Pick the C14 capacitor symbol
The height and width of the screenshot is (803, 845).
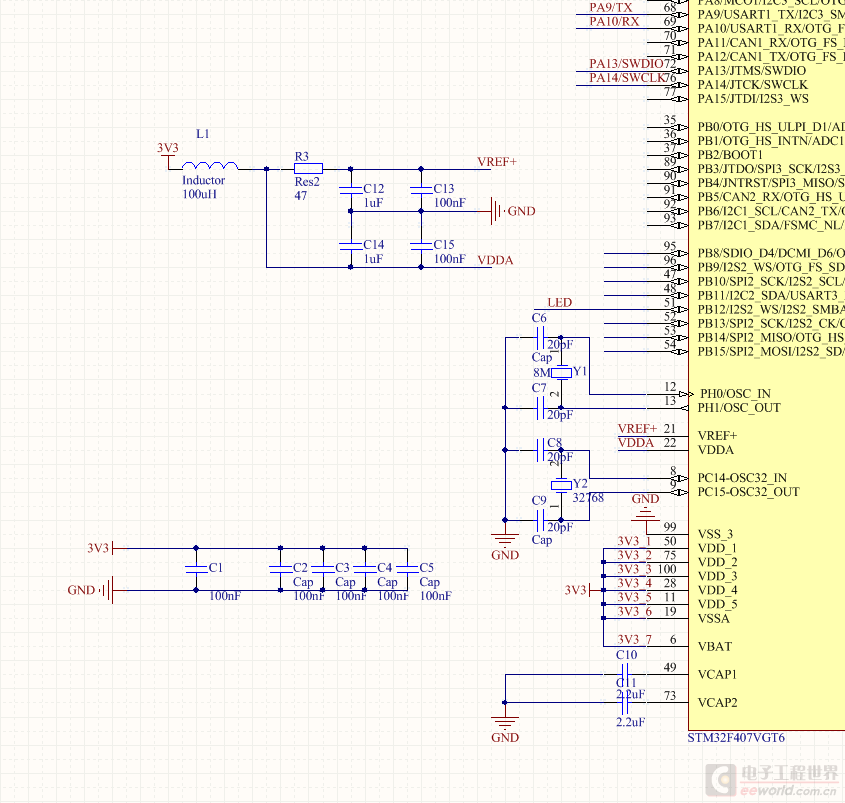[x=351, y=246]
